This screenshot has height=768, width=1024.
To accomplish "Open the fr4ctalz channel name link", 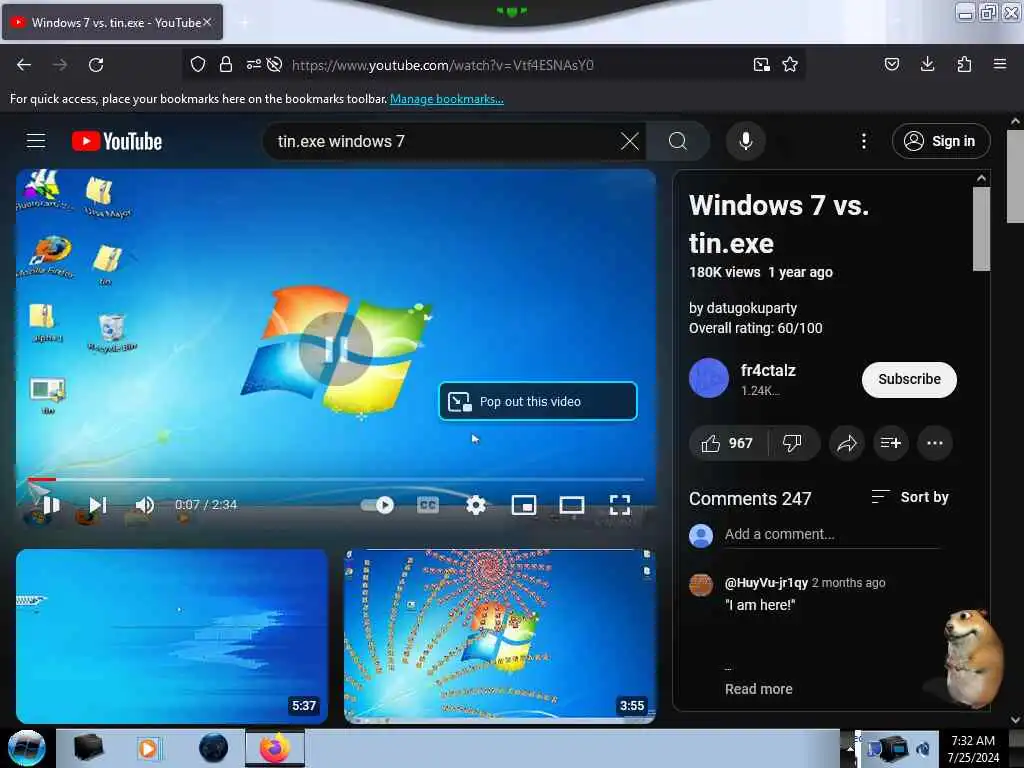I will [768, 370].
